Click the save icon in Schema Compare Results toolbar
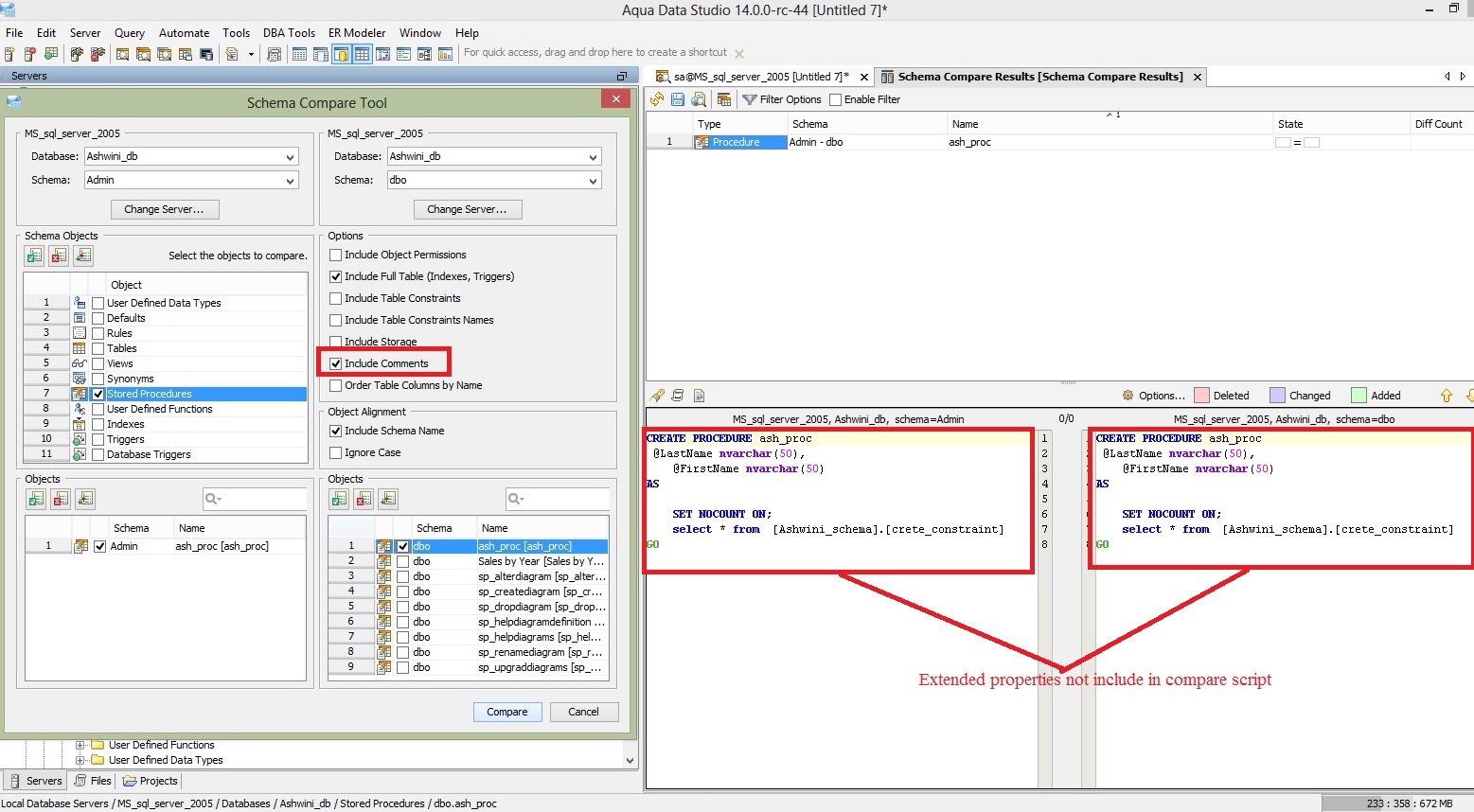 click(678, 99)
